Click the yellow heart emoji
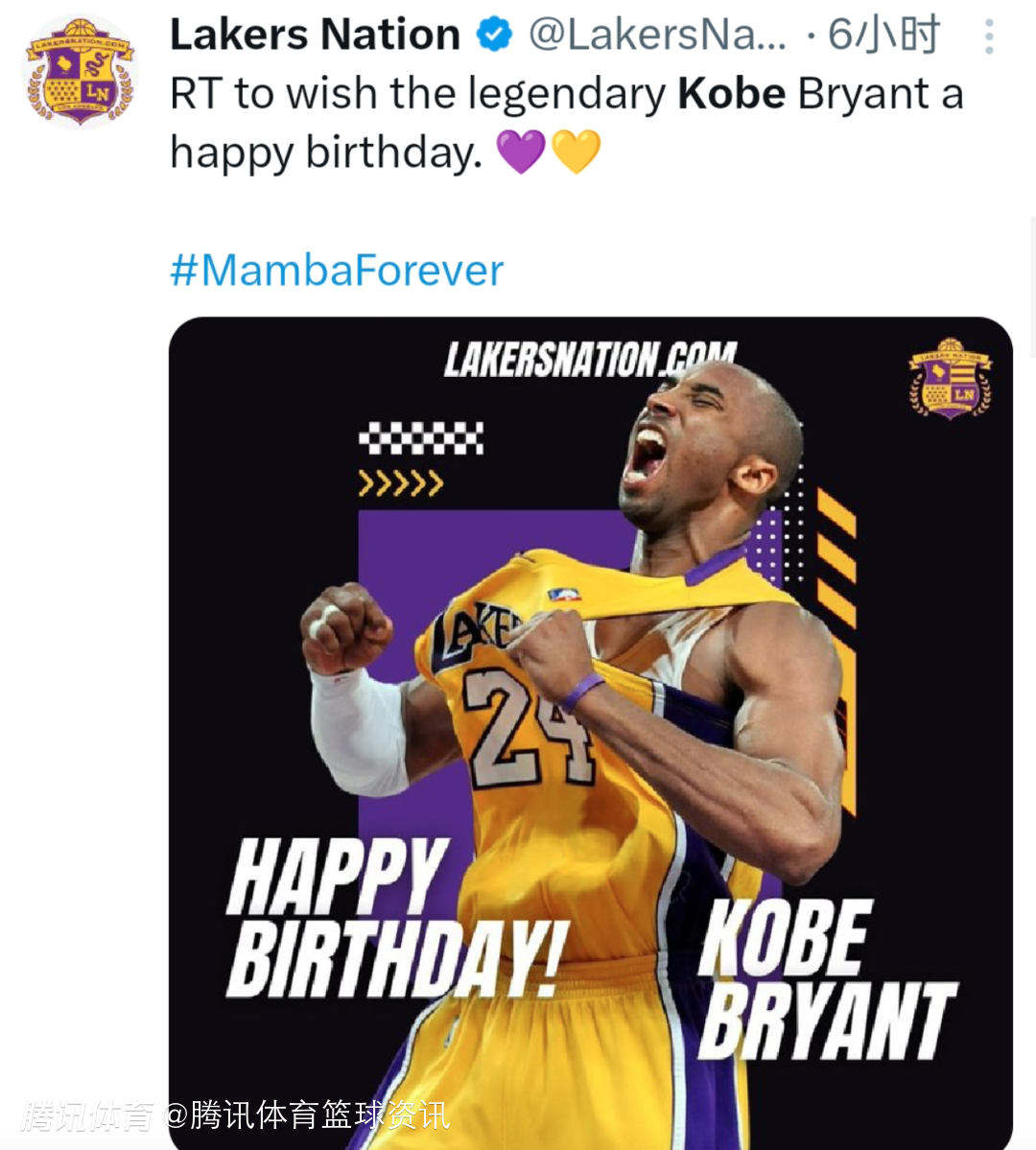 (577, 152)
